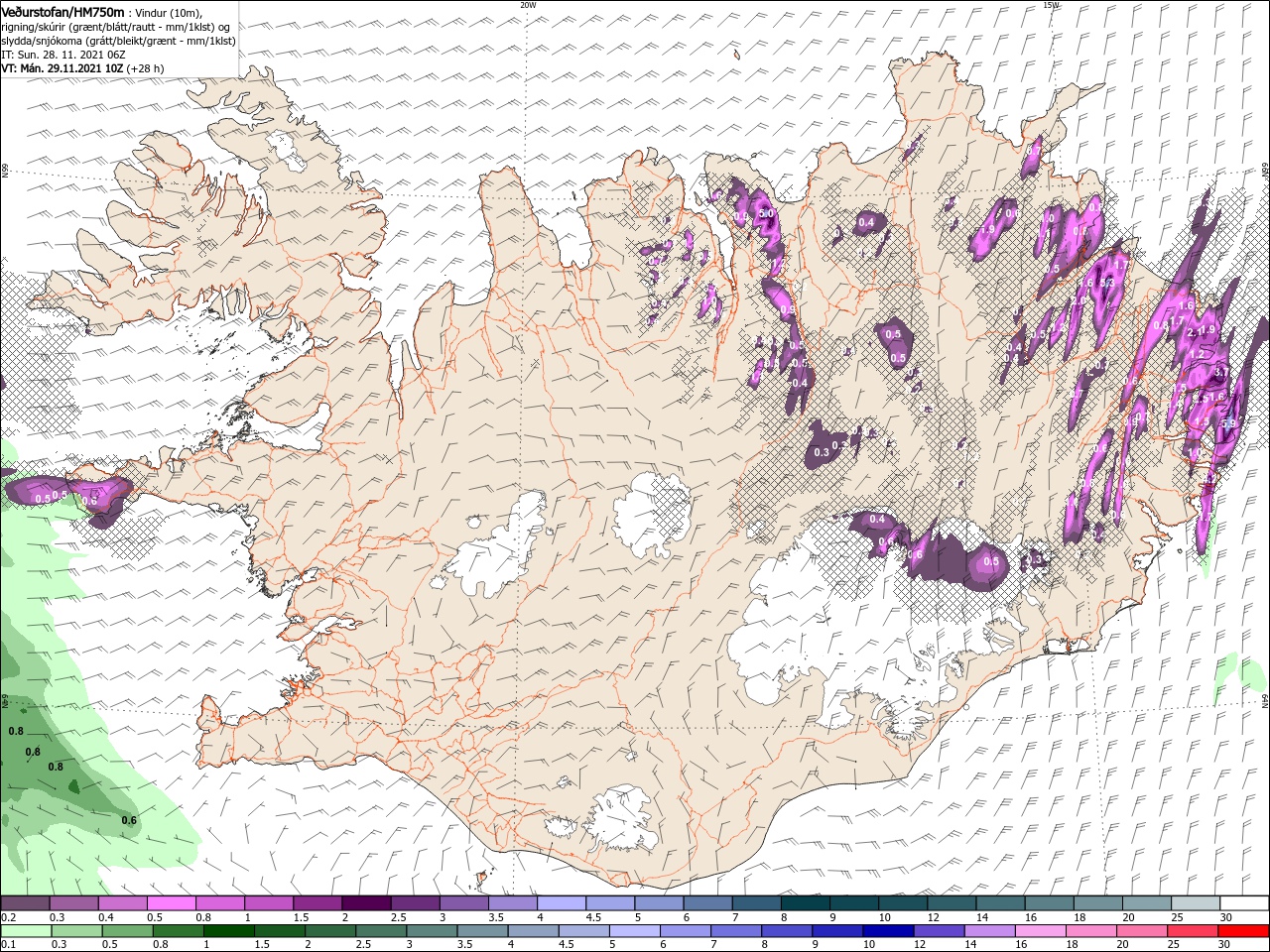Select the white 30 swatch in snow legend

(1243, 903)
